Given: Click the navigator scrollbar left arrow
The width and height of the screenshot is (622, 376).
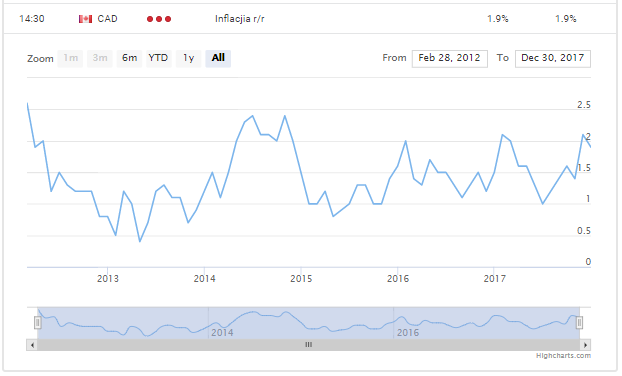Looking at the screenshot, I should click(32, 345).
